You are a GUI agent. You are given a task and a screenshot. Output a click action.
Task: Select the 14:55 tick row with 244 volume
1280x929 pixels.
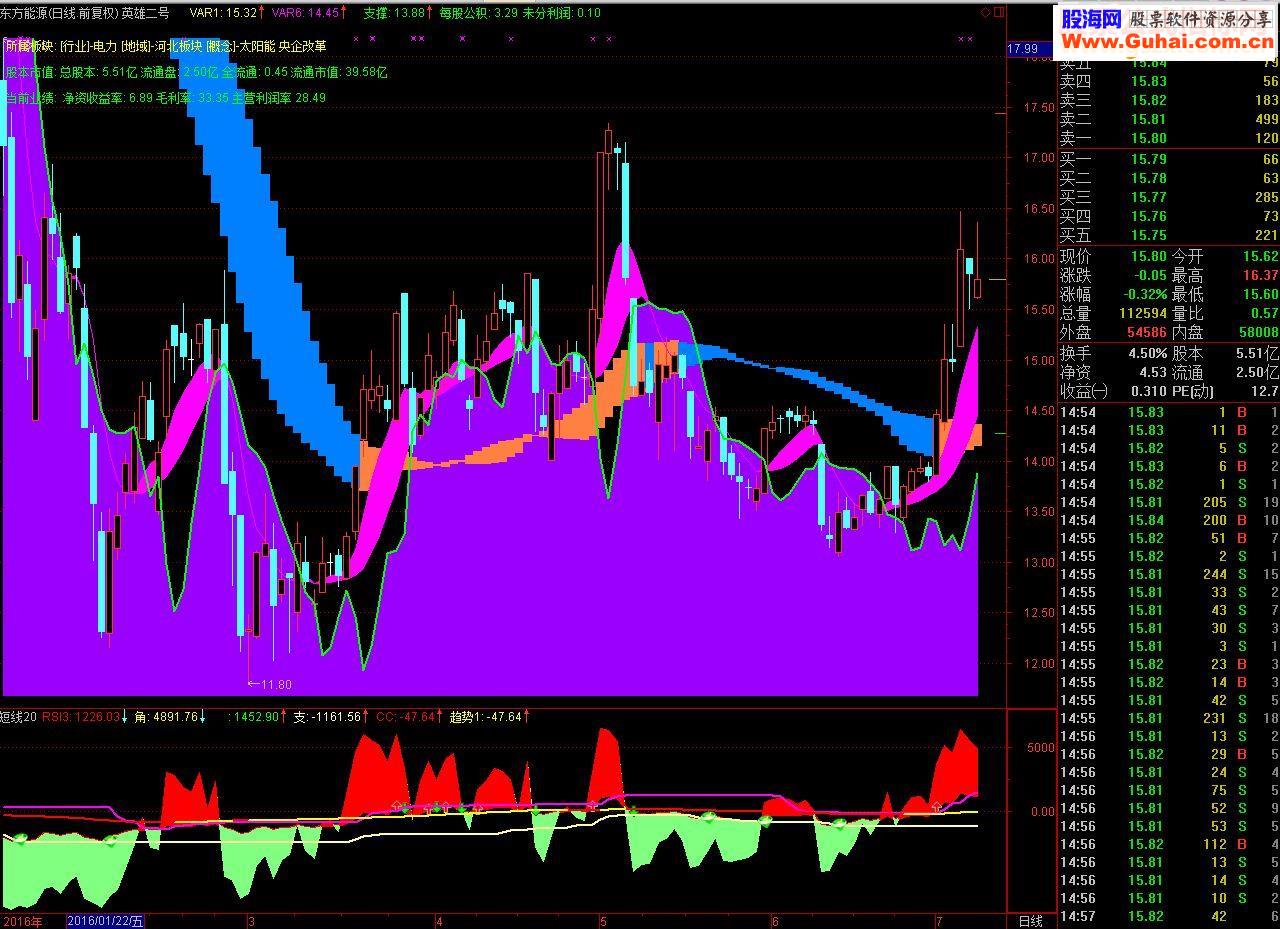(1169, 574)
